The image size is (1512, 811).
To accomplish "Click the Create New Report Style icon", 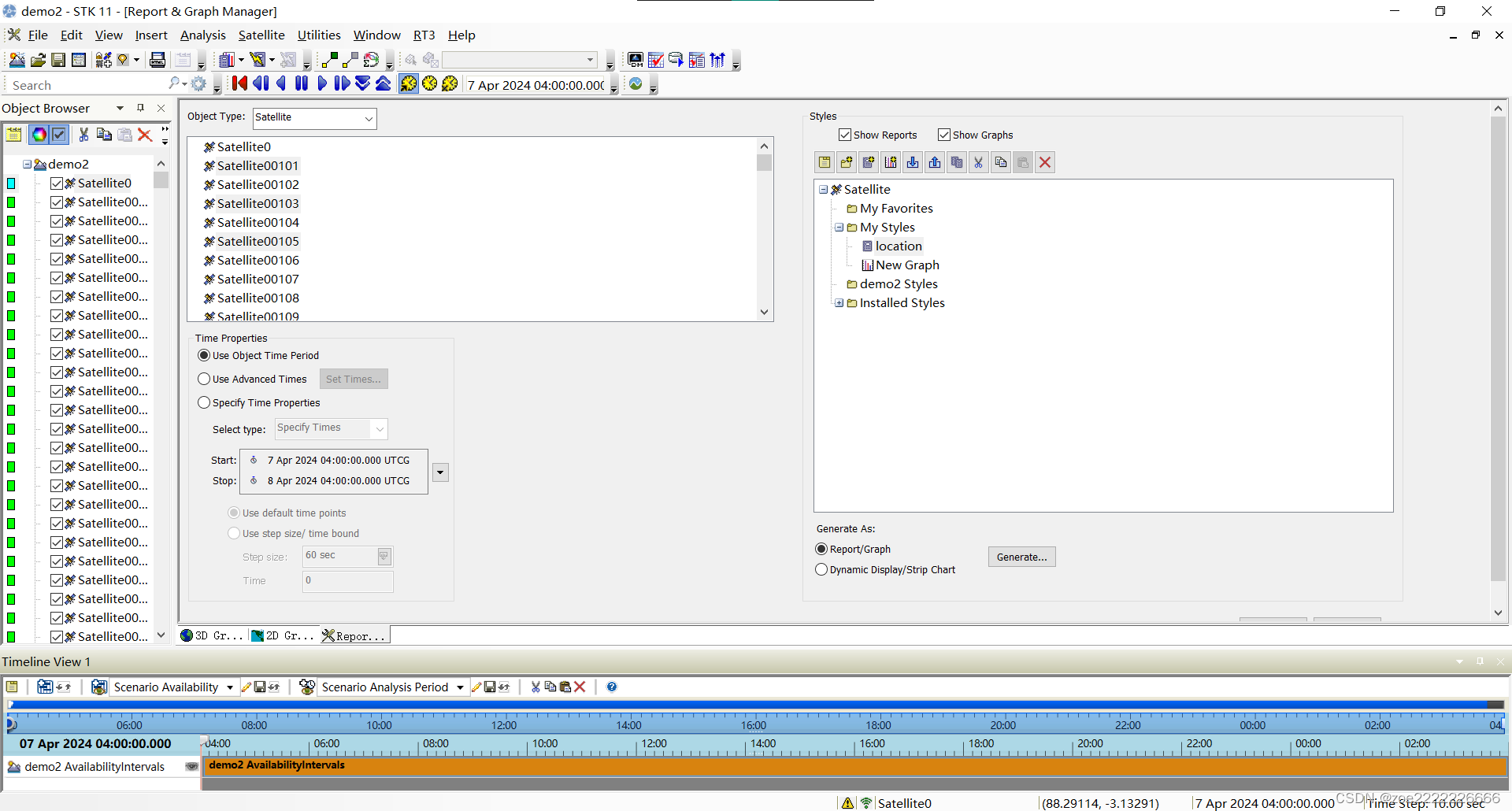I will click(x=869, y=162).
